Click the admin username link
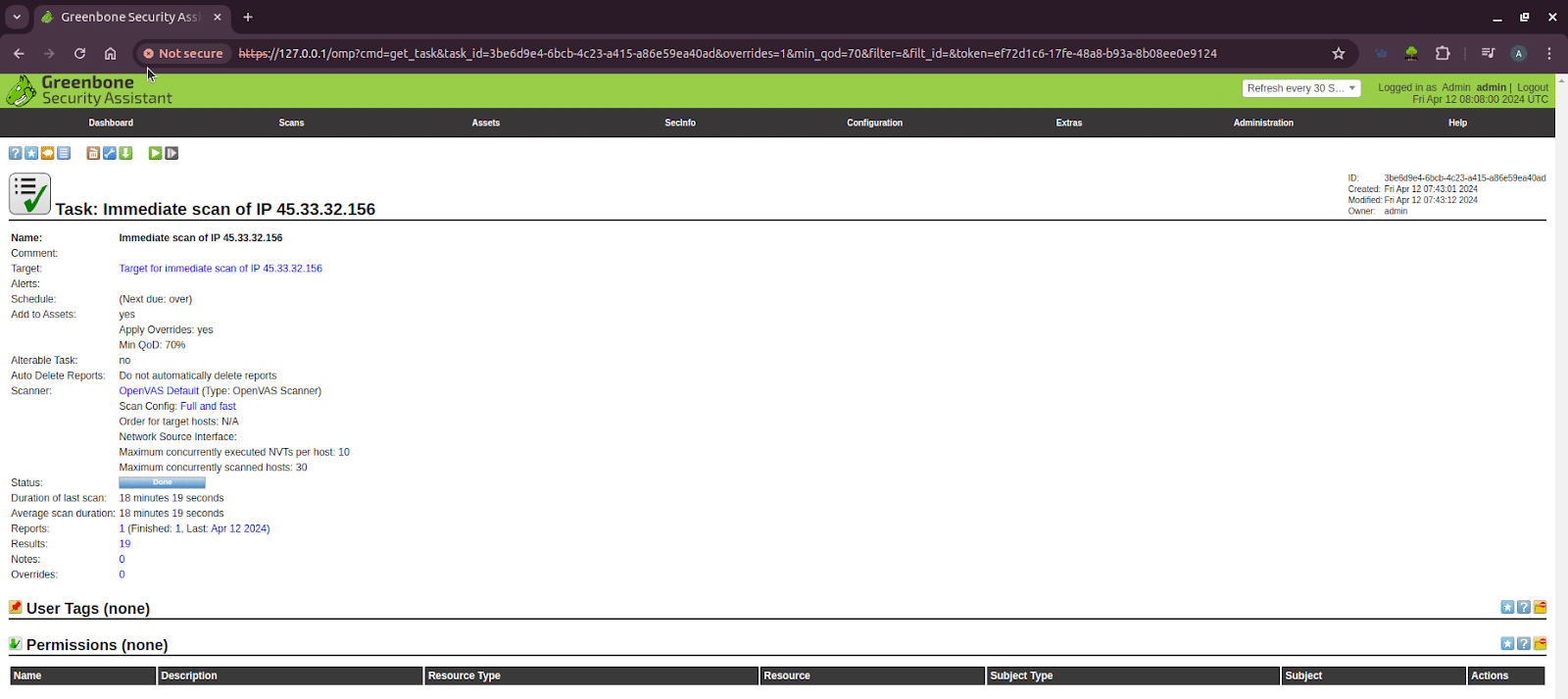 [x=1491, y=87]
